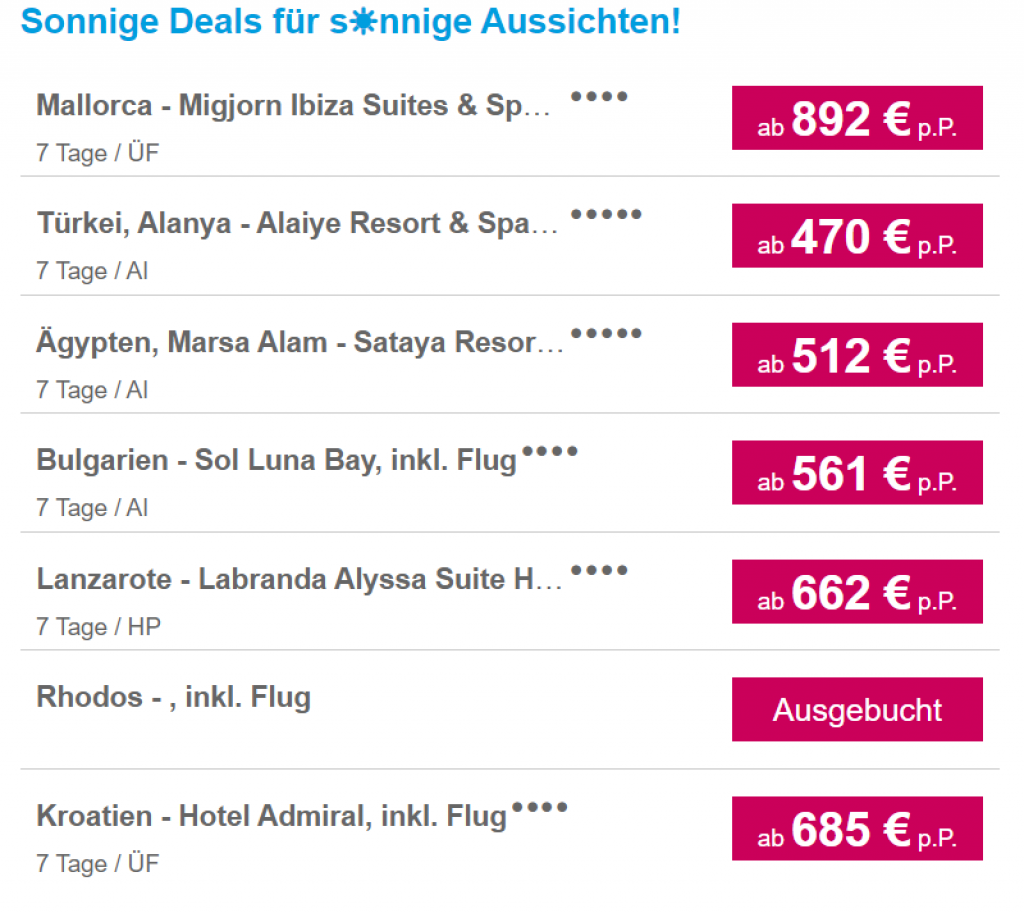
Task: Select the 512 € price button
Action: pyautogui.click(x=857, y=355)
